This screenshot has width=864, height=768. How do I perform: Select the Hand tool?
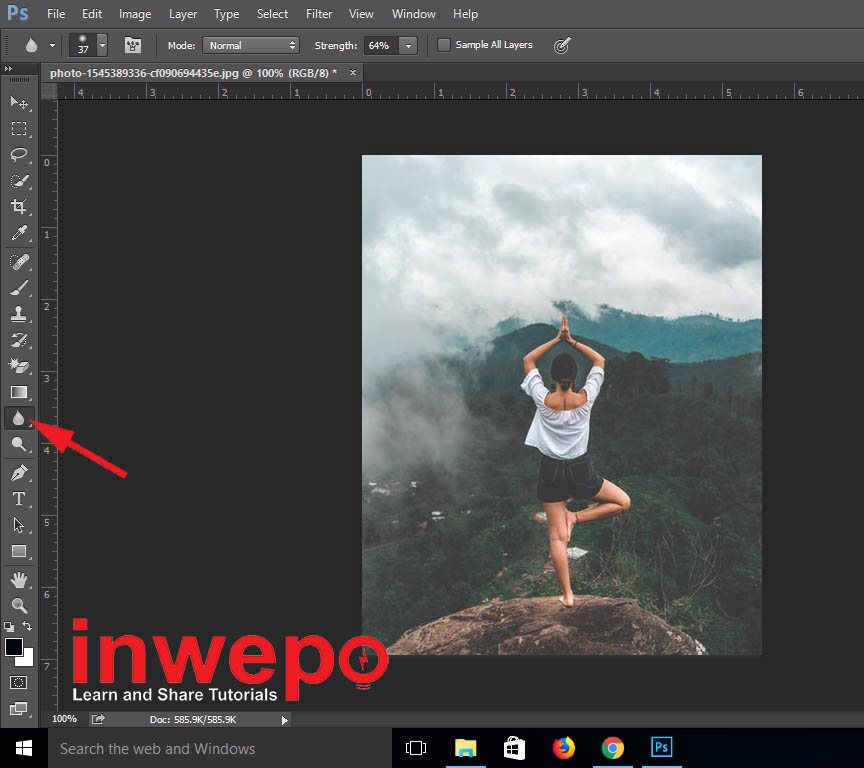pyautogui.click(x=18, y=579)
